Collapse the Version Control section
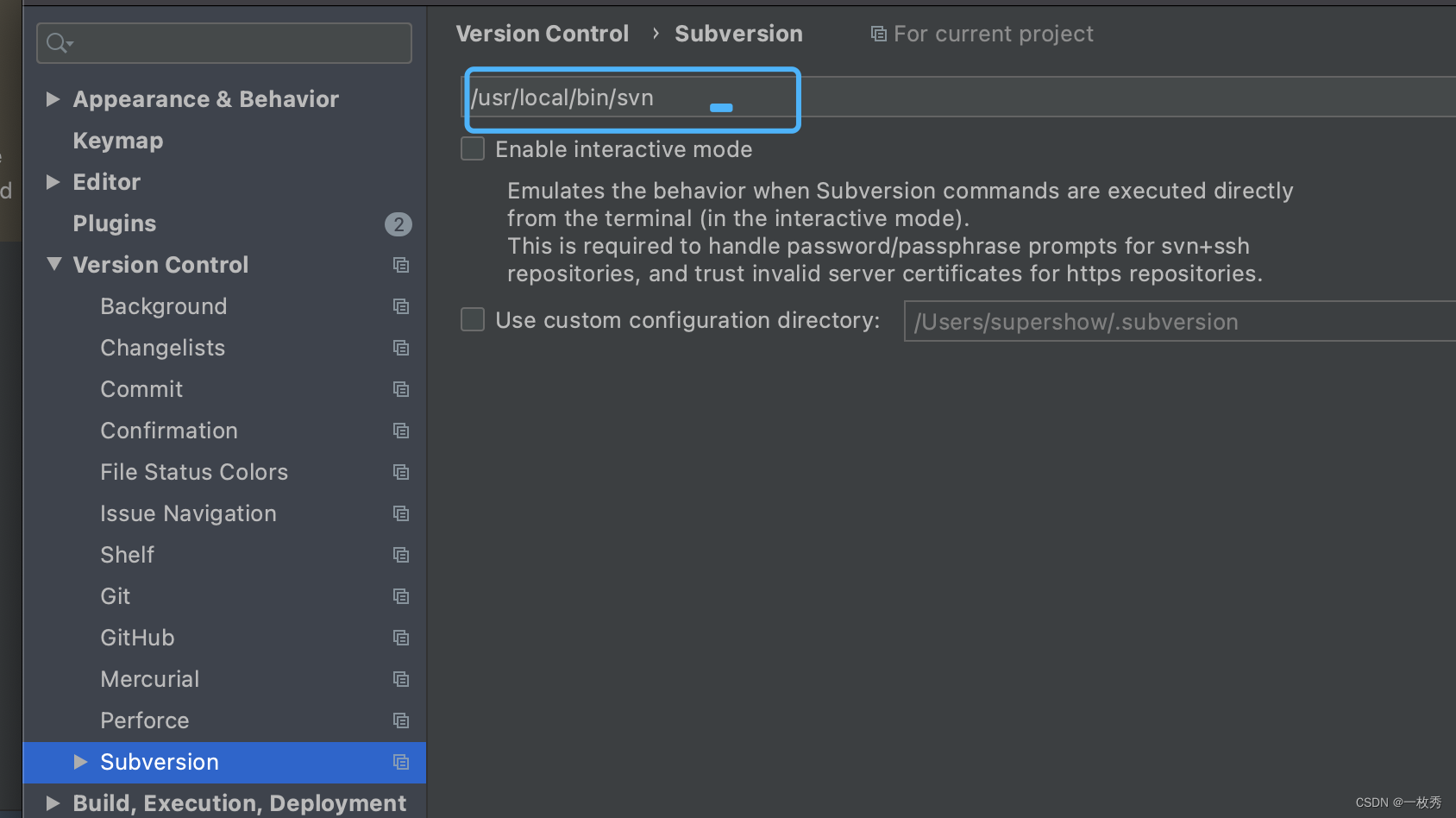Image resolution: width=1456 pixels, height=818 pixels. [x=53, y=264]
